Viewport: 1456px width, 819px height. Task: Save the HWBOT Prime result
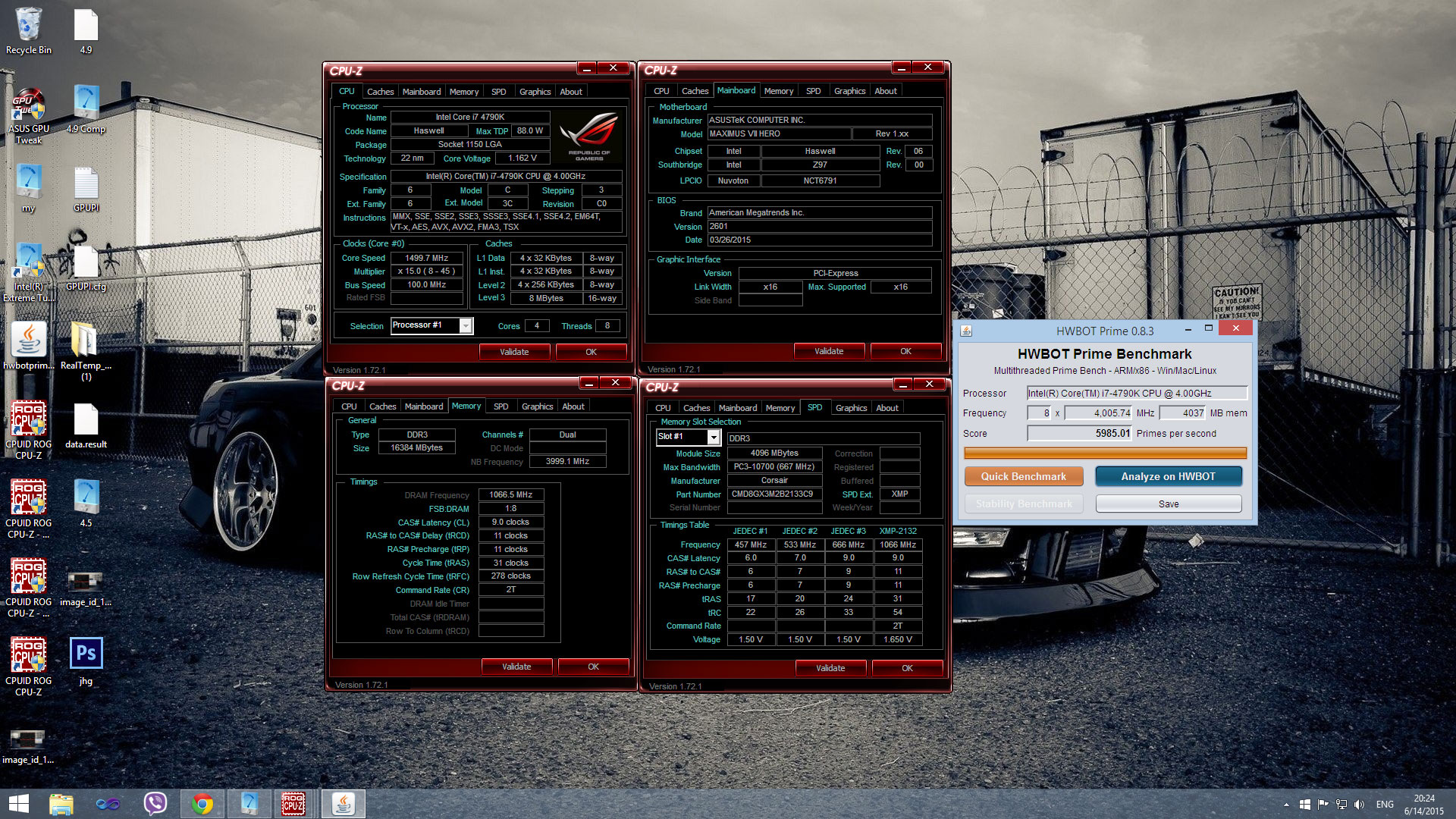pos(1169,504)
